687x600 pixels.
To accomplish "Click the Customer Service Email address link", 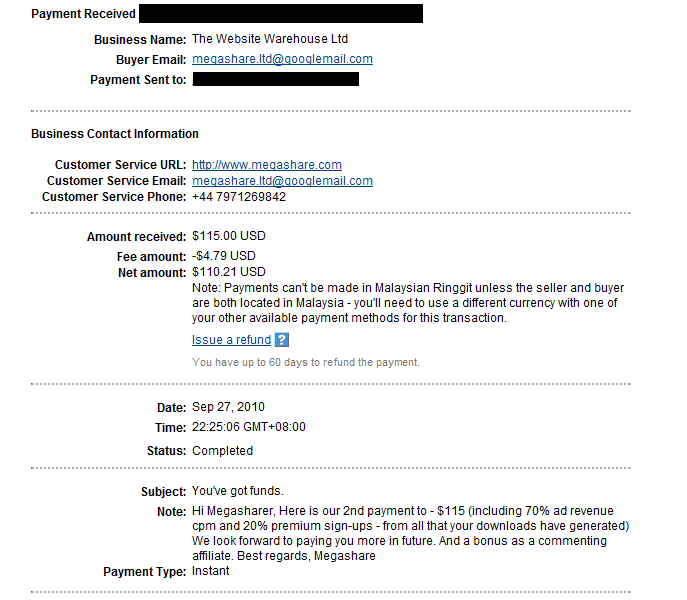I will [282, 181].
